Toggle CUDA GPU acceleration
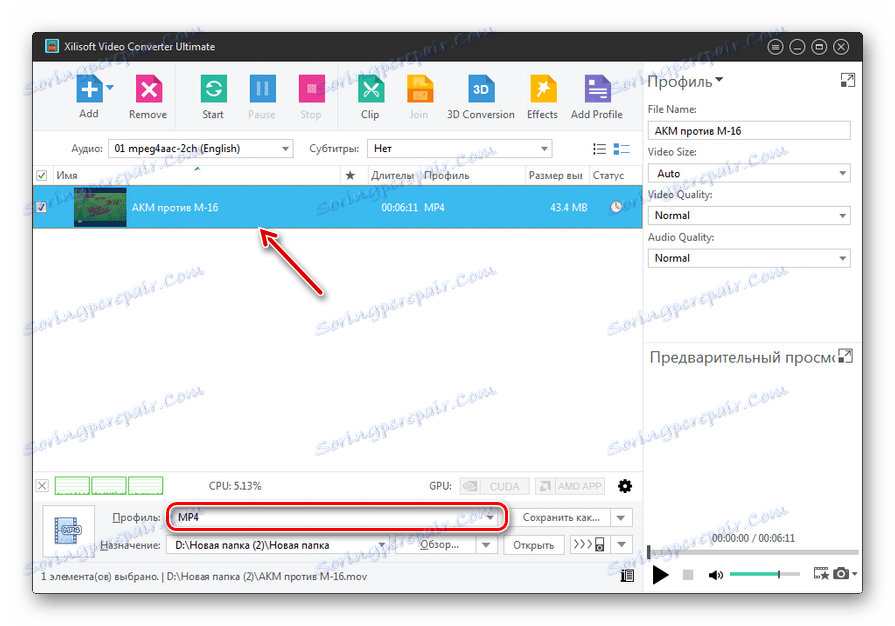The image size is (895, 626). tap(494, 486)
